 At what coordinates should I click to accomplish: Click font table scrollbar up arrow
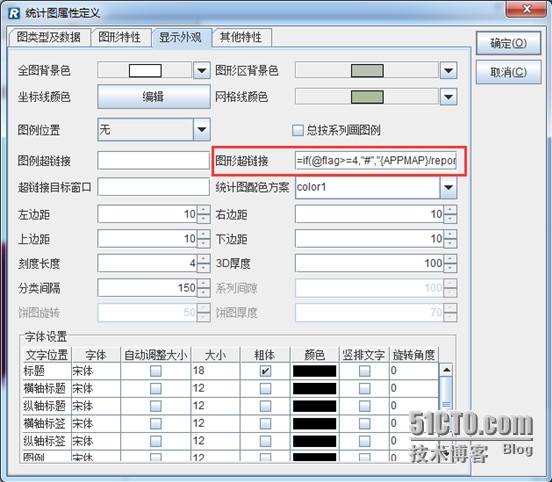pyautogui.click(x=446, y=370)
